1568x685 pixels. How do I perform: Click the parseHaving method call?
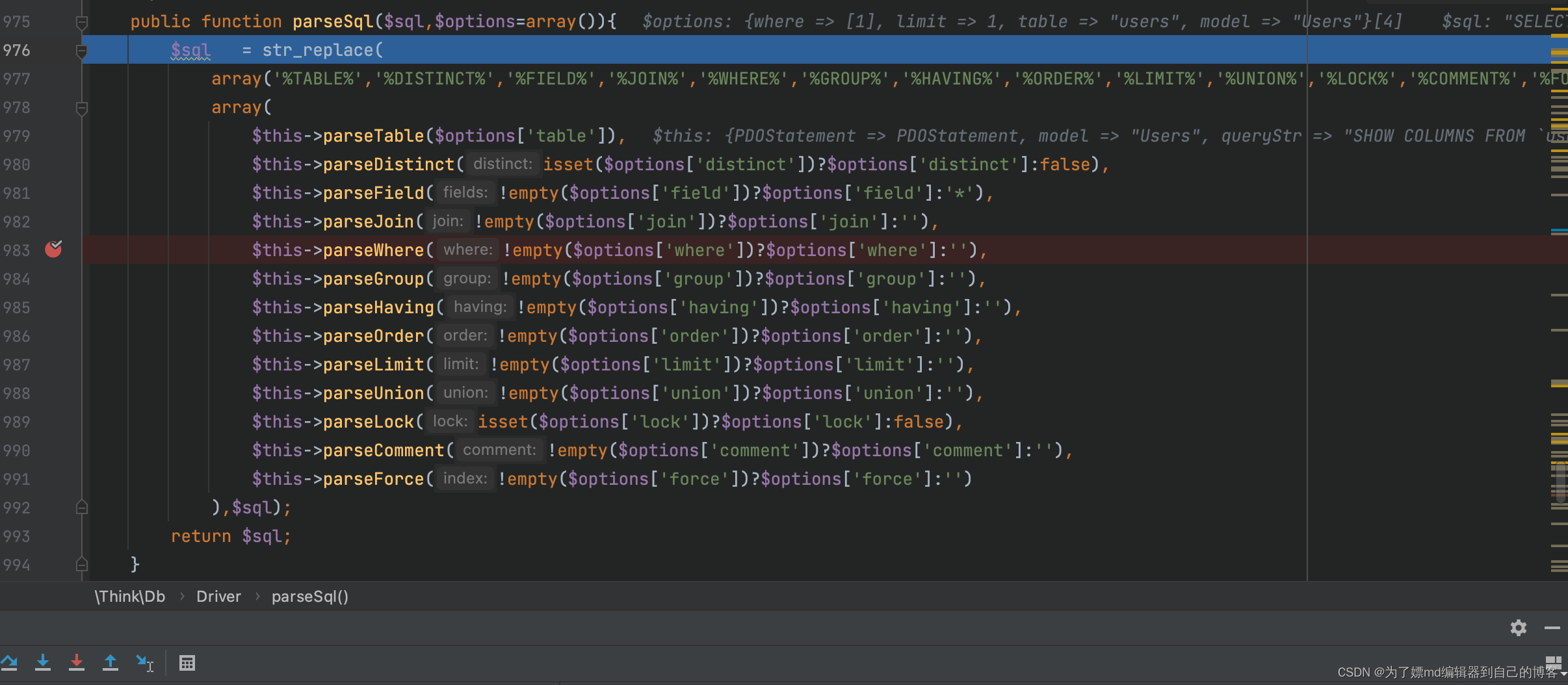coord(379,307)
